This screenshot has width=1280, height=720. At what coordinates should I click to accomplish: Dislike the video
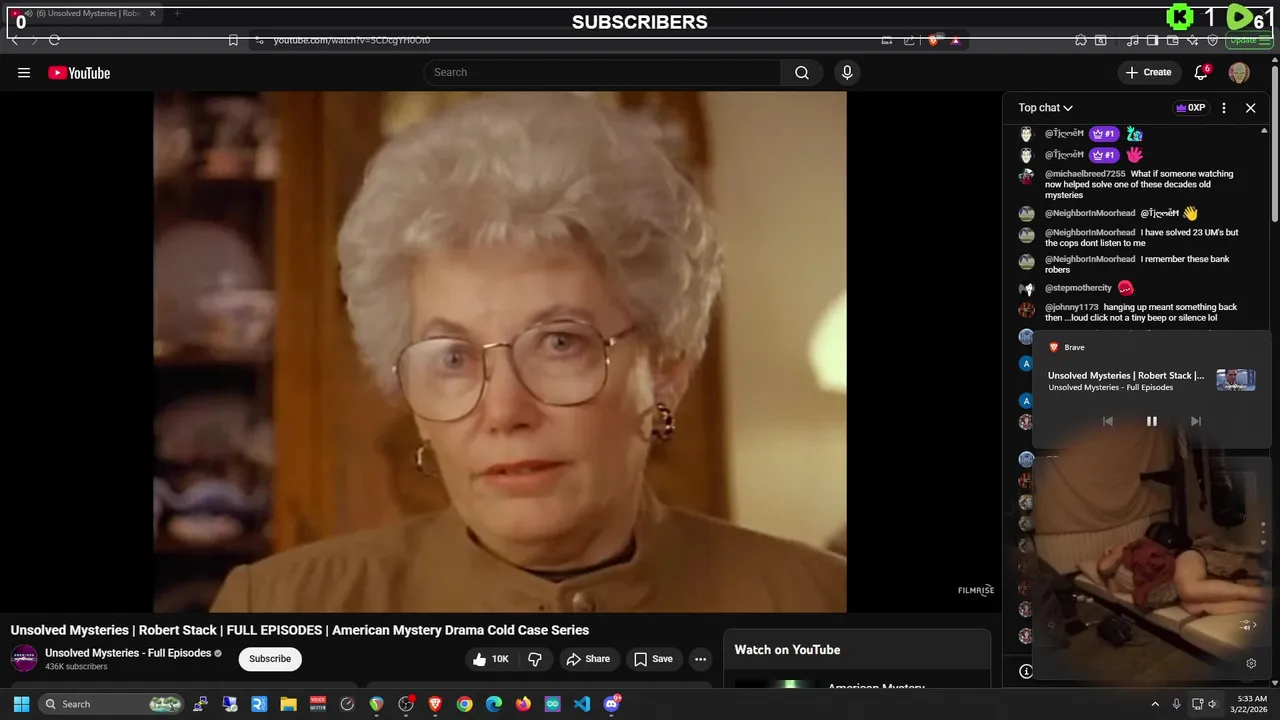[x=535, y=659]
